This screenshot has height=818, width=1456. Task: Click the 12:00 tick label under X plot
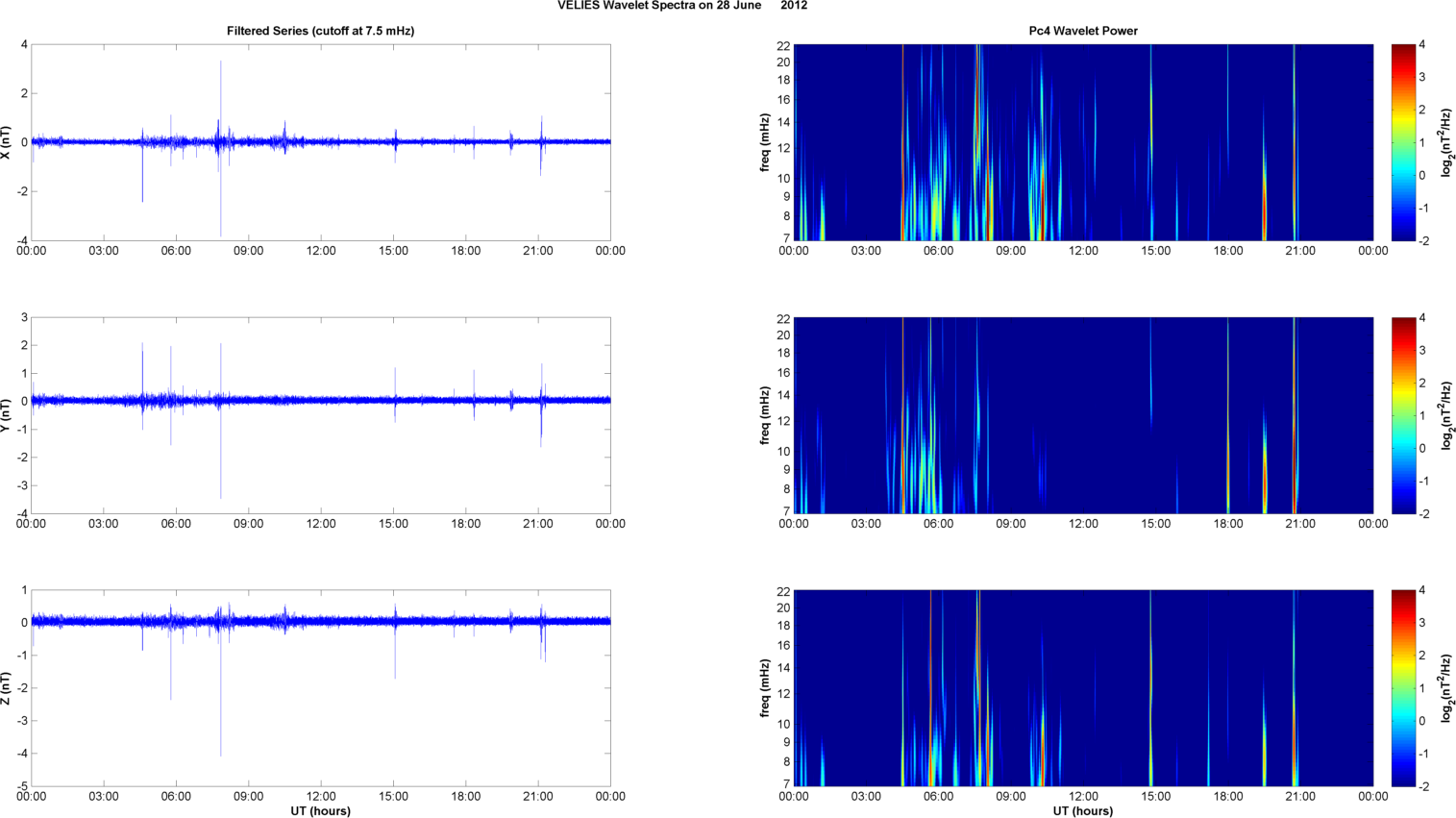tap(321, 251)
